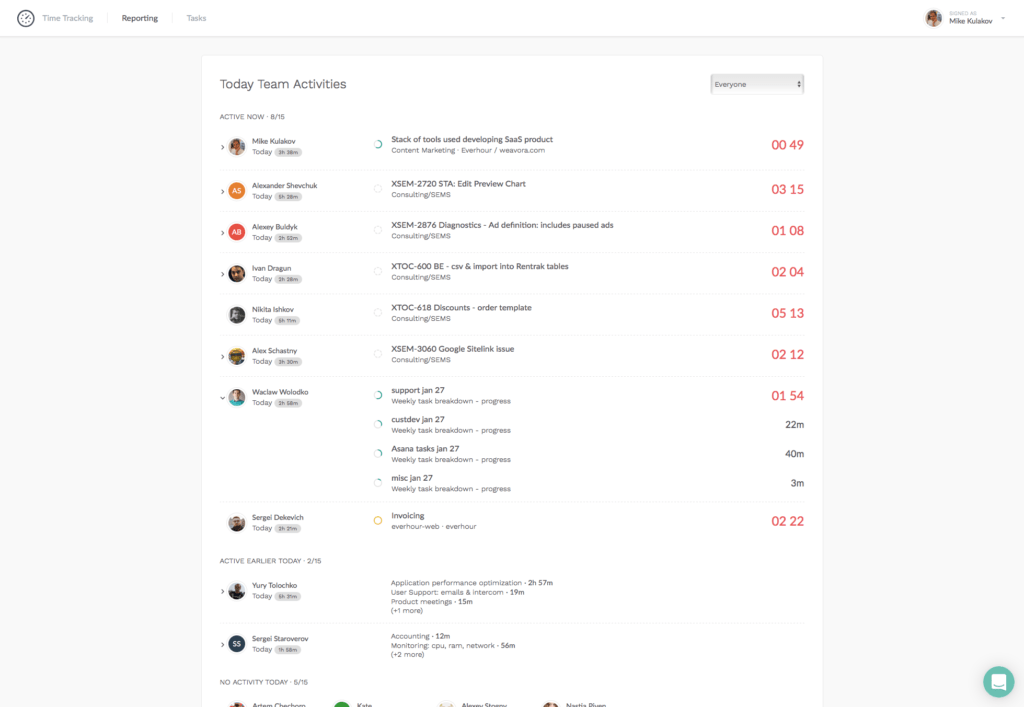Image resolution: width=1024 pixels, height=707 pixels.
Task: Click the timer circle next to Invoicing task
Action: 378,521
